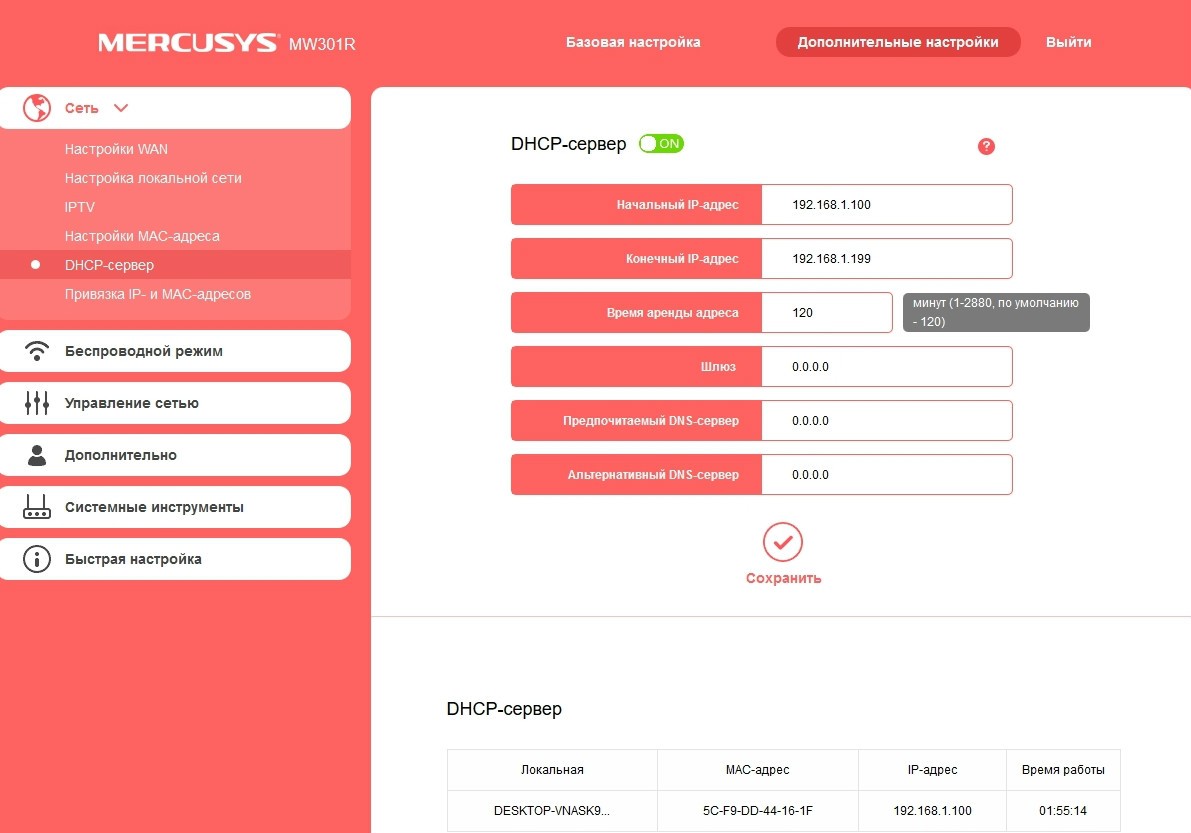Click the Выйти logout link
This screenshot has width=1191, height=833.
(x=1068, y=42)
